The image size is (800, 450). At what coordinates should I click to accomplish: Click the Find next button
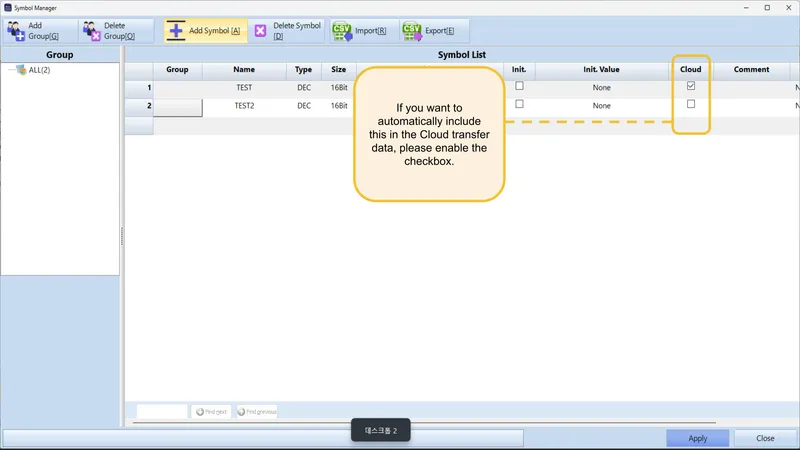pyautogui.click(x=211, y=411)
